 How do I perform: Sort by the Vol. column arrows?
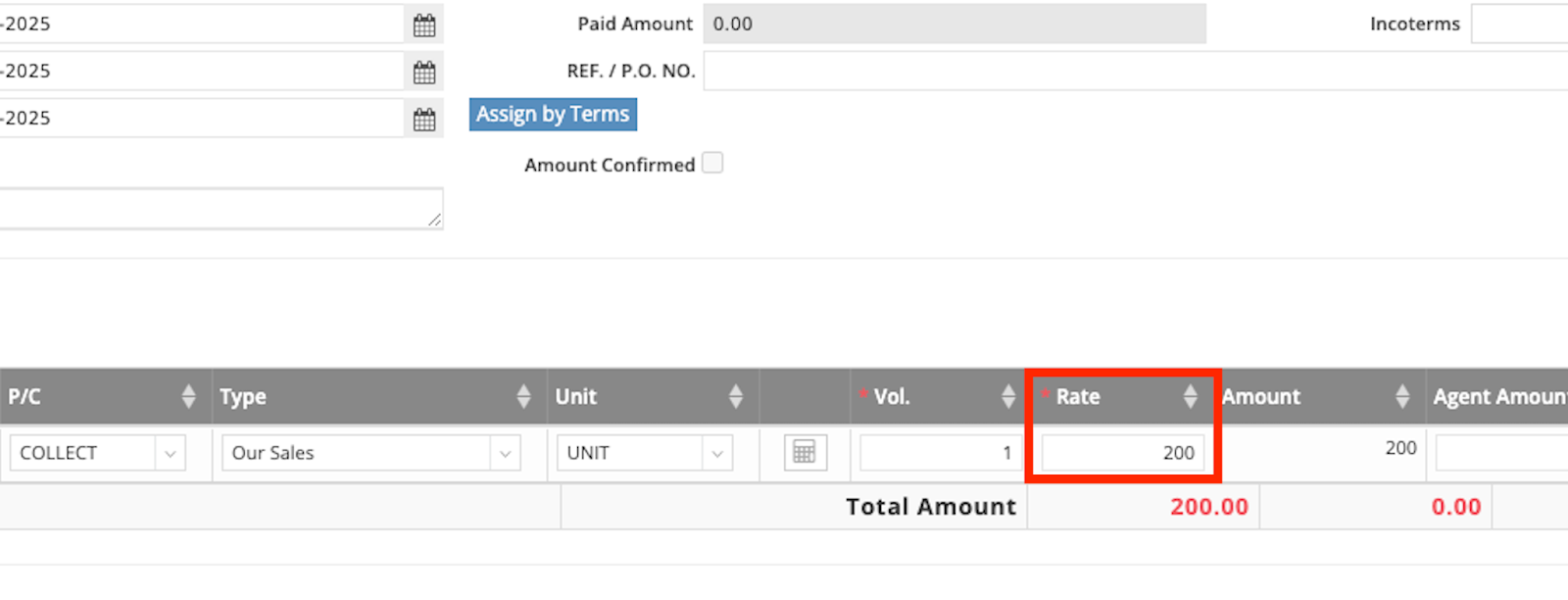pyautogui.click(x=1007, y=396)
